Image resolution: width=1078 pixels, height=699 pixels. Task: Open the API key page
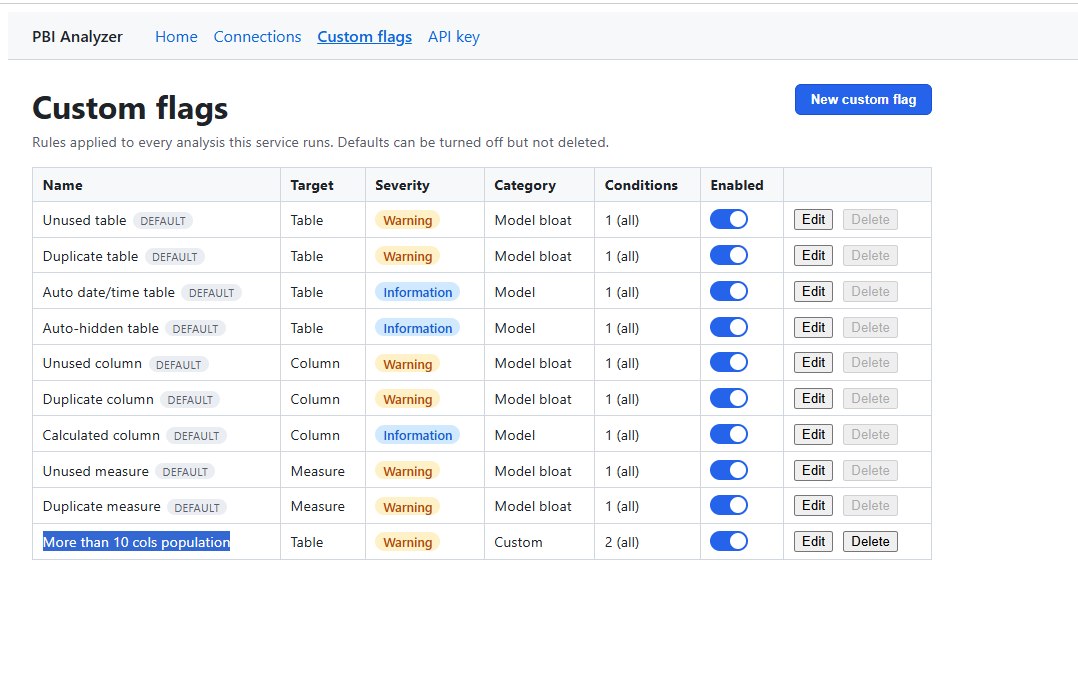454,36
